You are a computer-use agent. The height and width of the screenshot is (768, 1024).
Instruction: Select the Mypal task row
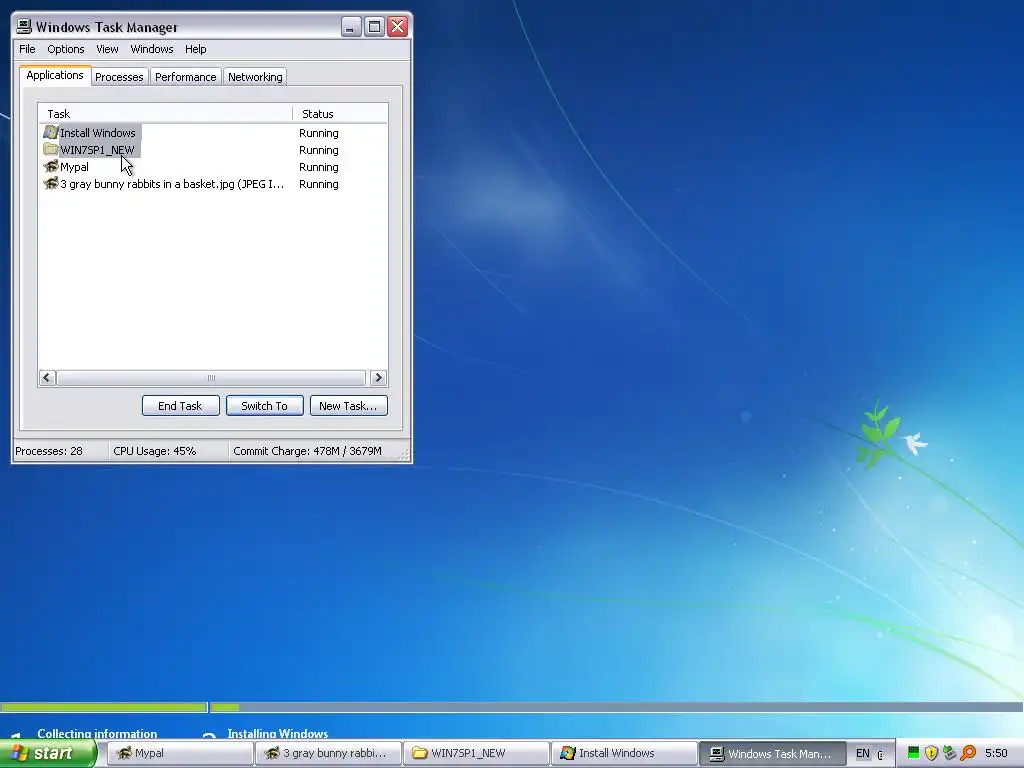pos(213,167)
